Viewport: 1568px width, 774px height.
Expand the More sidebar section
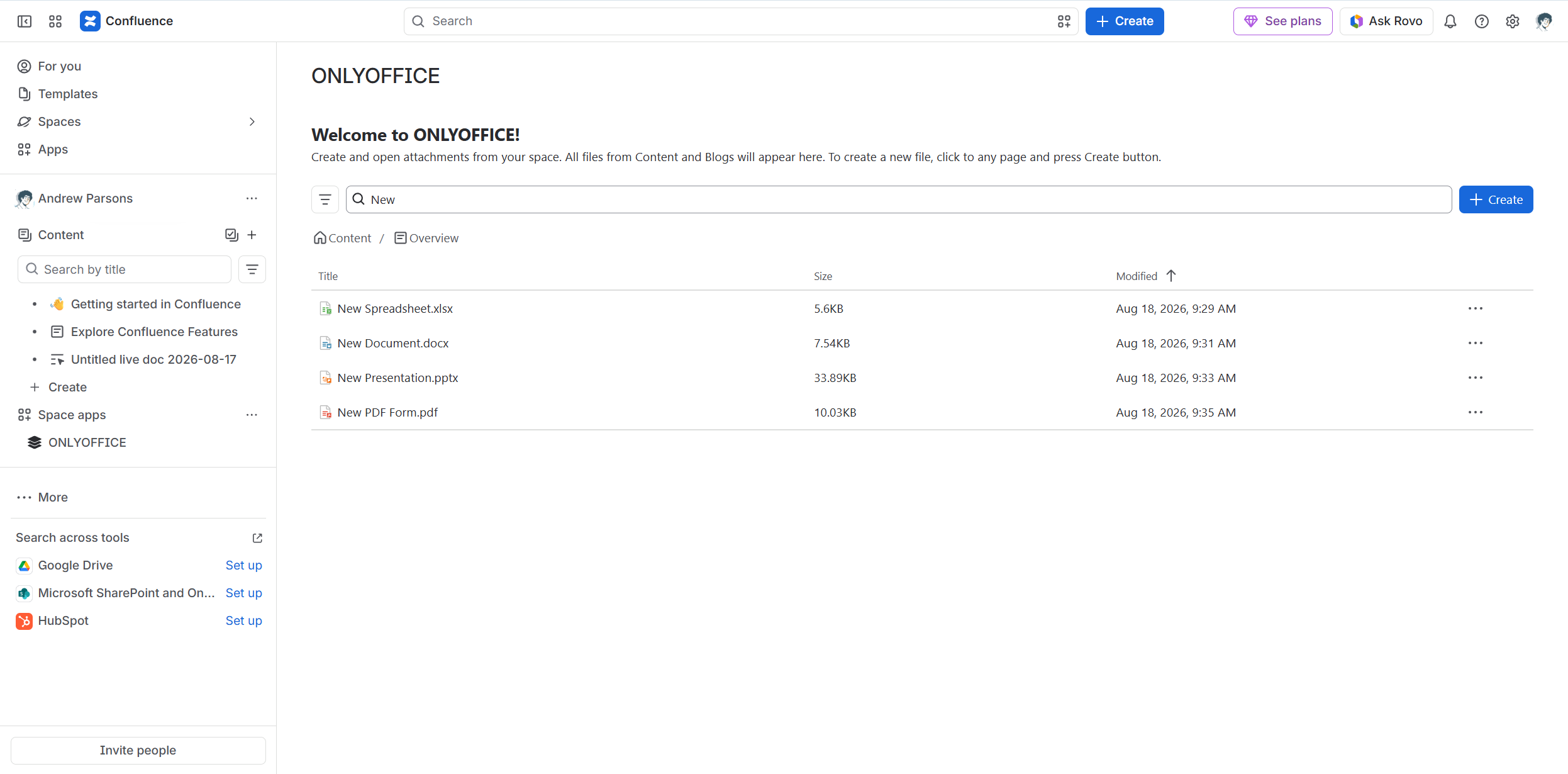click(43, 497)
